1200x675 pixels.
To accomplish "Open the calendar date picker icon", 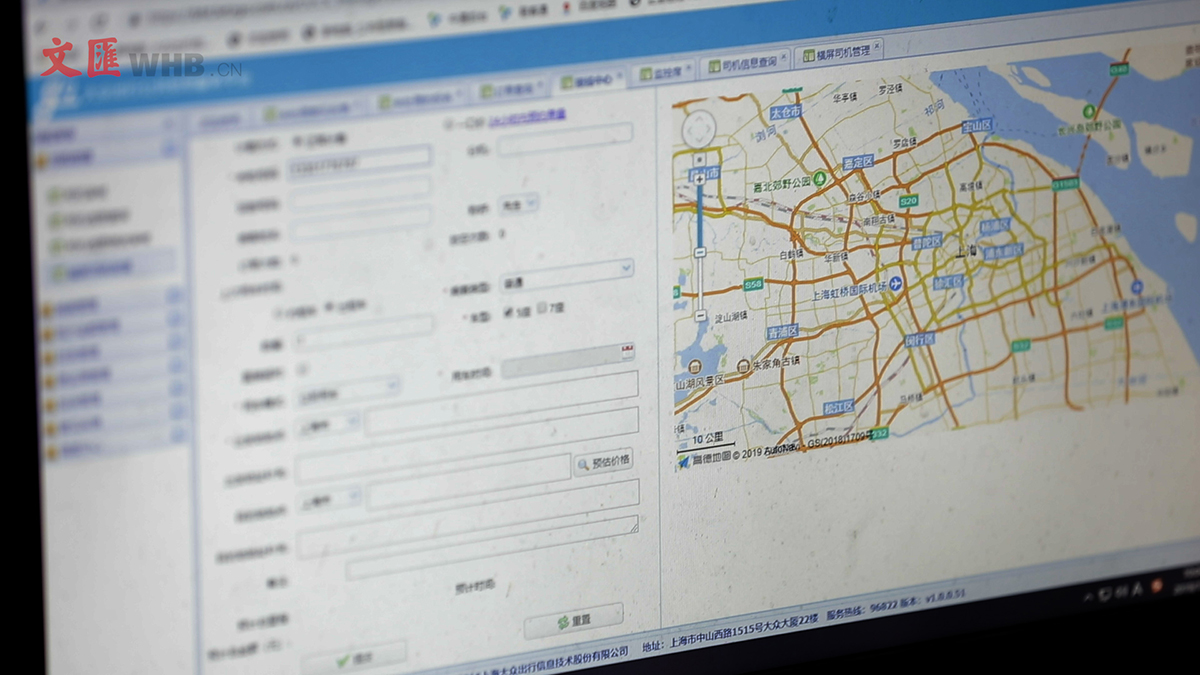I will tap(627, 351).
